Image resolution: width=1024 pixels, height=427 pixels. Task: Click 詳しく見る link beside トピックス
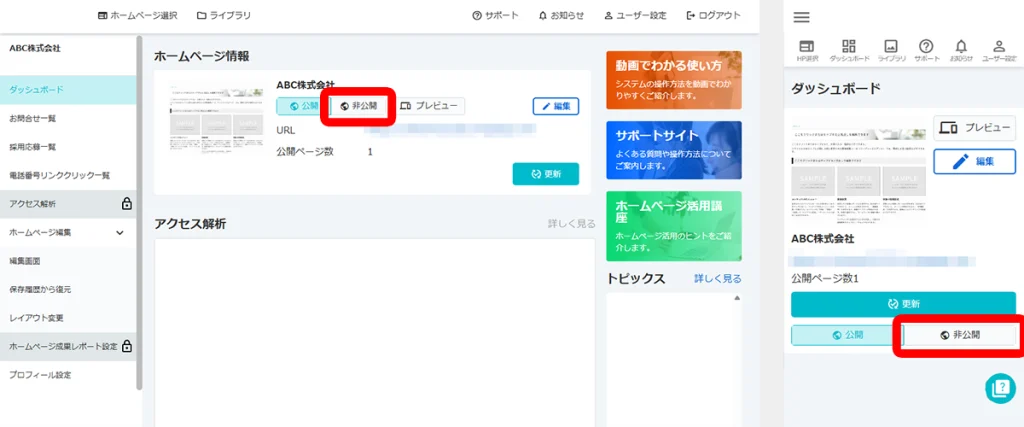tap(717, 279)
